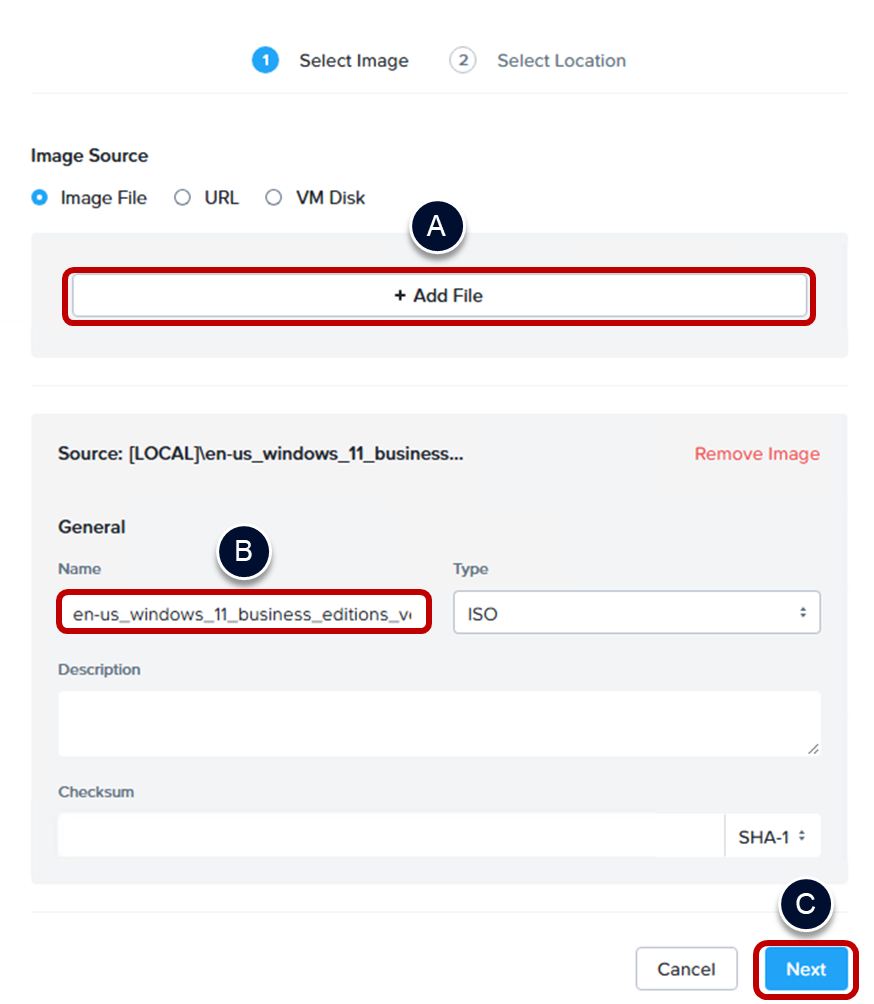Click the step 2 number circle

[x=462, y=60]
